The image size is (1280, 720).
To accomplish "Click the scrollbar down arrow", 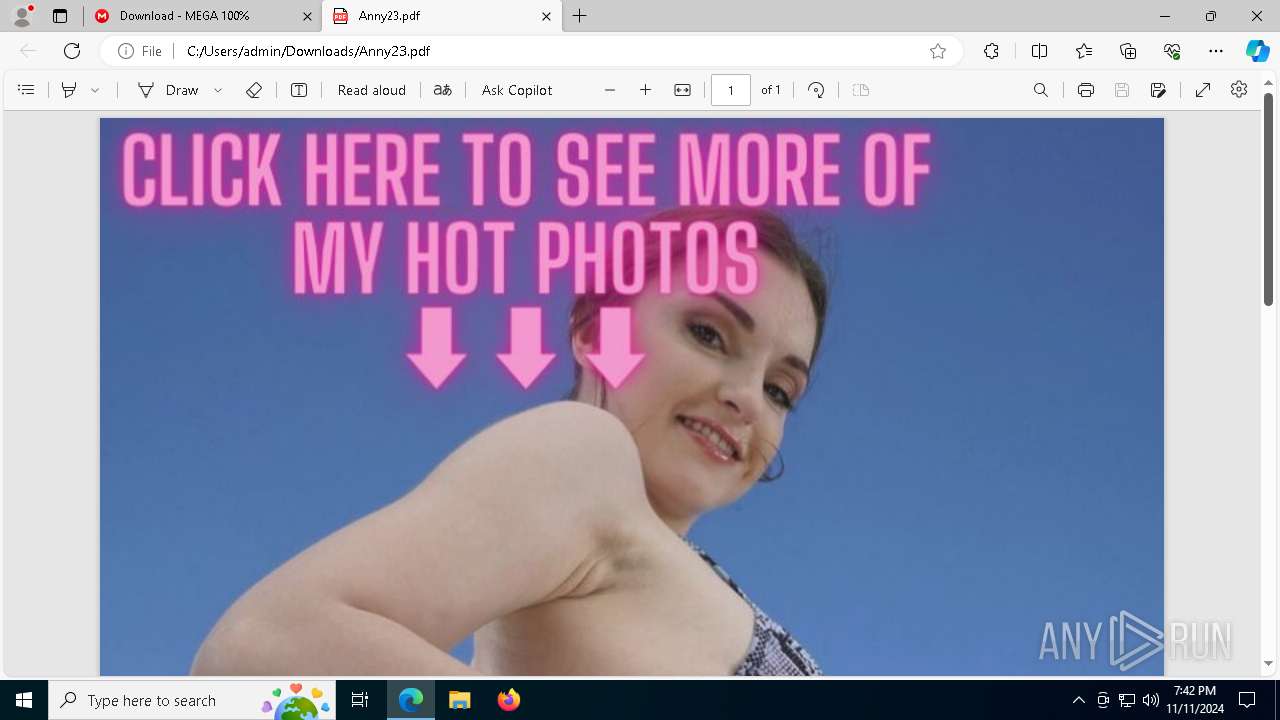I will click(x=1269, y=663).
